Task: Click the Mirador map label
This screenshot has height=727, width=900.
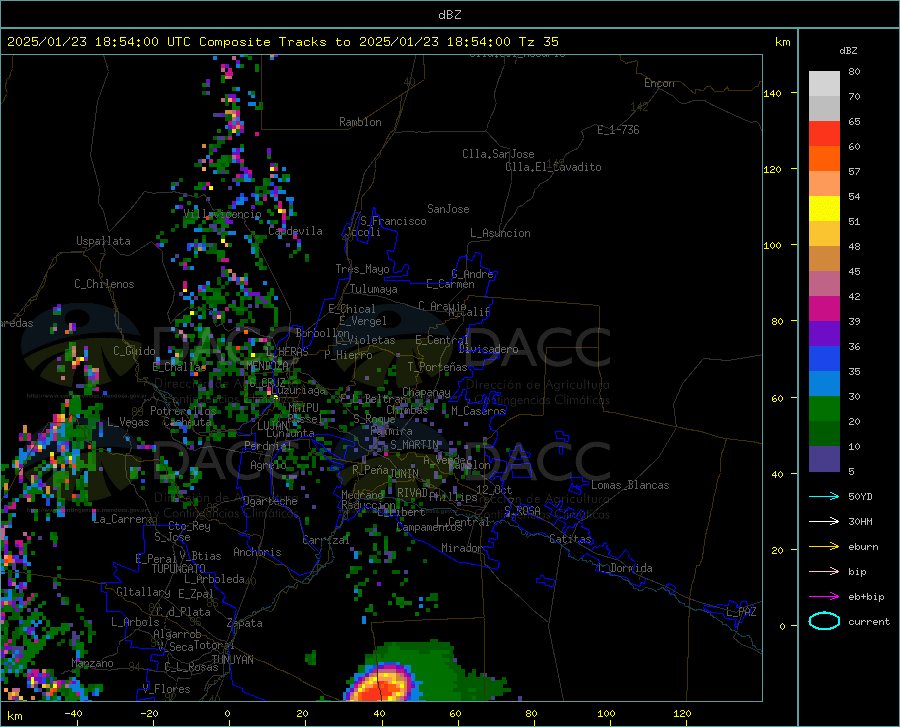Action: click(461, 548)
